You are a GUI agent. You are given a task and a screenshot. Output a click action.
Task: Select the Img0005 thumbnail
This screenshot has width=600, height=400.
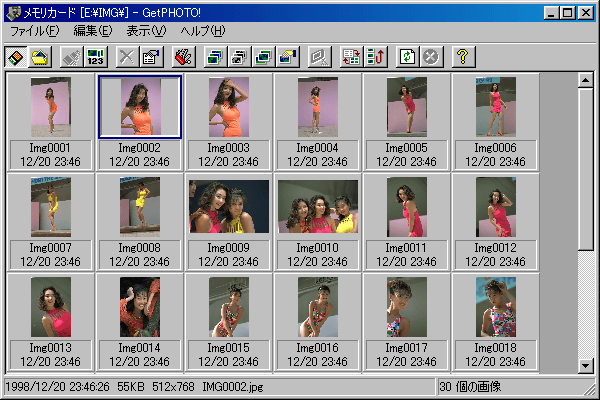(407, 107)
